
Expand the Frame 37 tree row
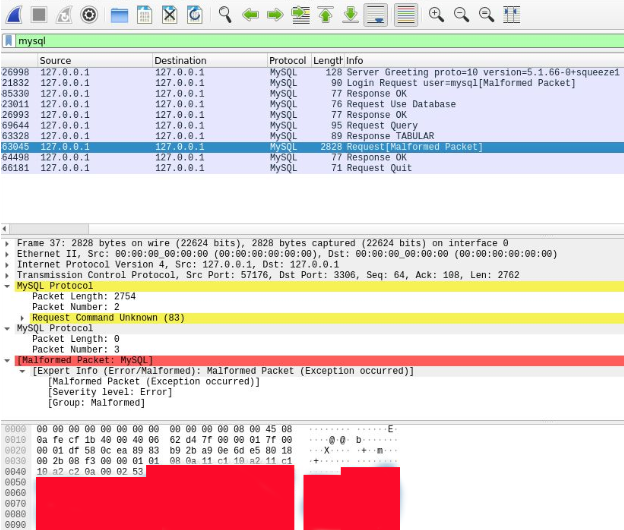pos(8,243)
